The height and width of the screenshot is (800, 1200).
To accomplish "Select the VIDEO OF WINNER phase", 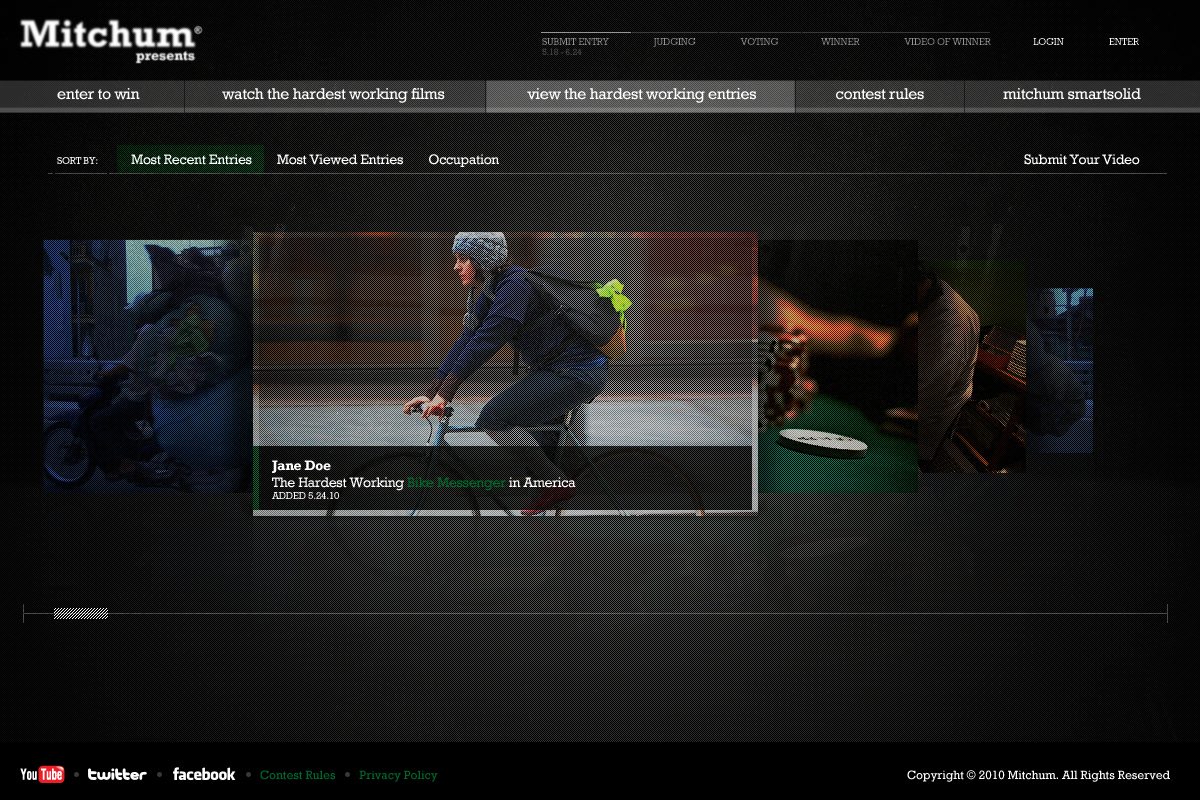I will [947, 42].
